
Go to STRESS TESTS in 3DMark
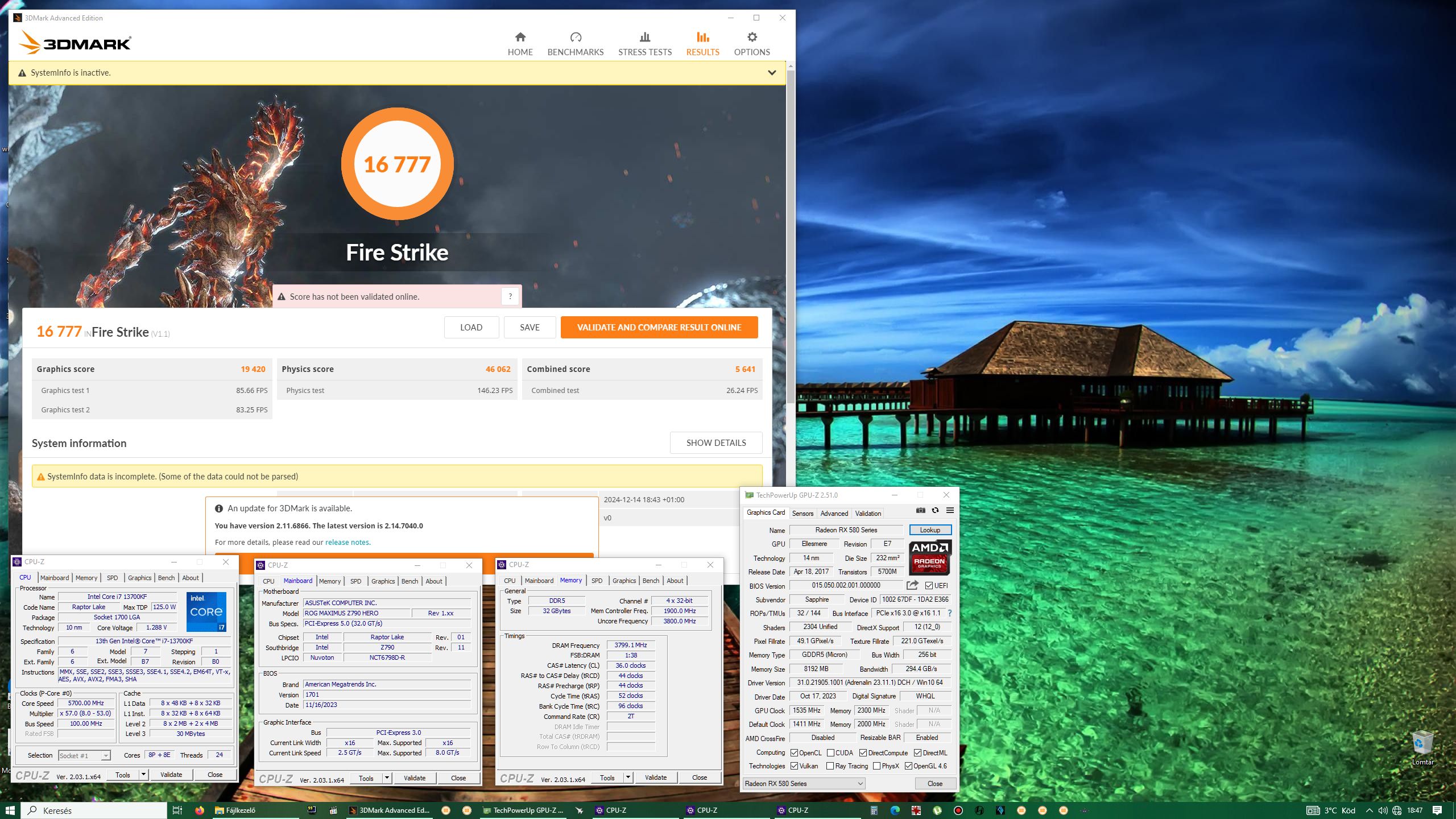[x=644, y=44]
